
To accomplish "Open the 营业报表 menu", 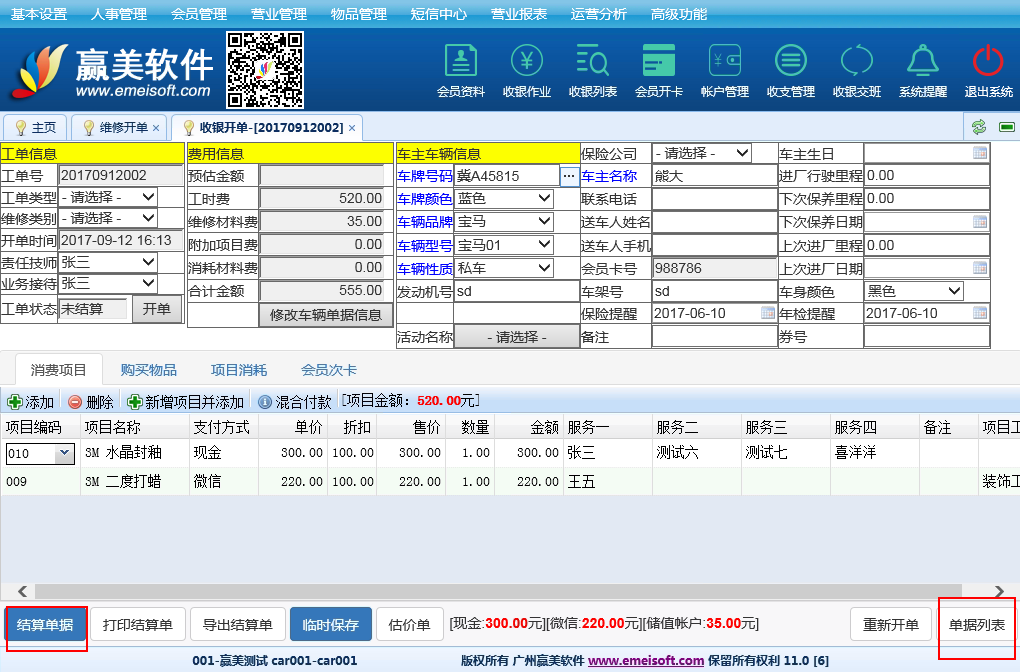I will tap(519, 14).
